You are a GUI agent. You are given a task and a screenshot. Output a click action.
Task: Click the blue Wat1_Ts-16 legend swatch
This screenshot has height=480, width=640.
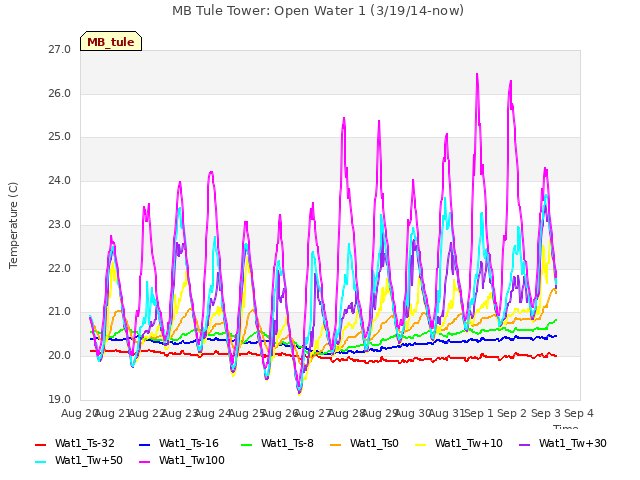click(x=144, y=445)
